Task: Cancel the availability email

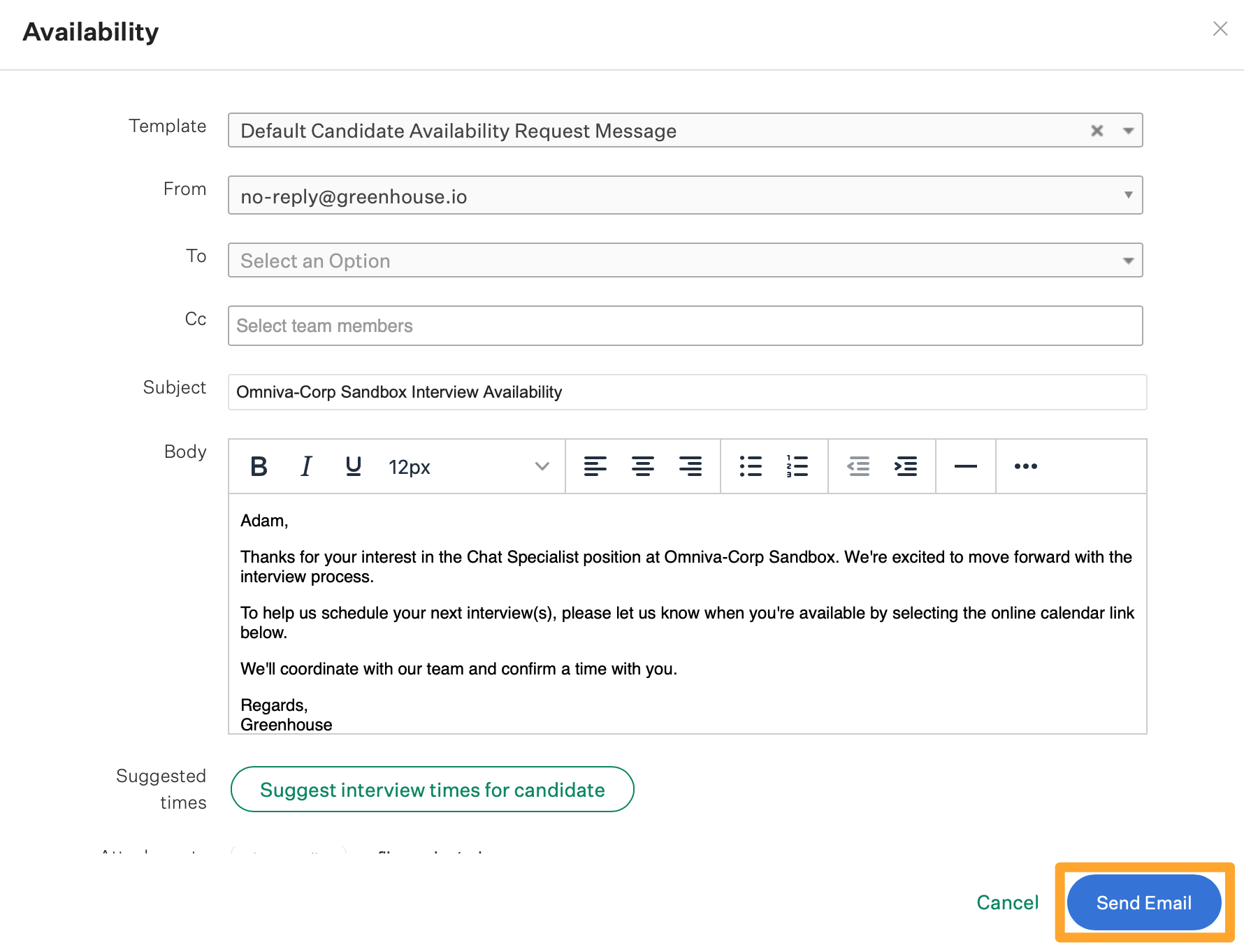Action: coord(1007,902)
